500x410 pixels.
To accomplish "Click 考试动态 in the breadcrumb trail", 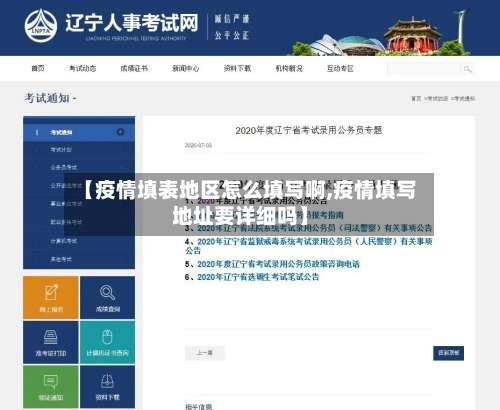I will coord(437,98).
